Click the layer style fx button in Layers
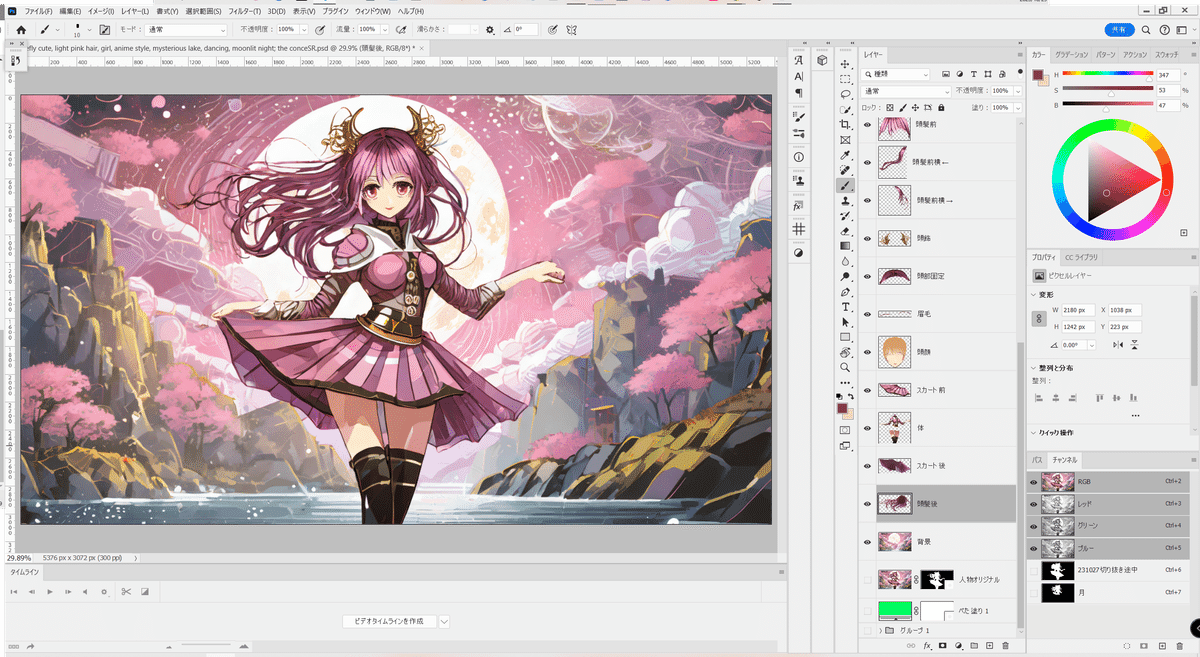 pos(928,646)
